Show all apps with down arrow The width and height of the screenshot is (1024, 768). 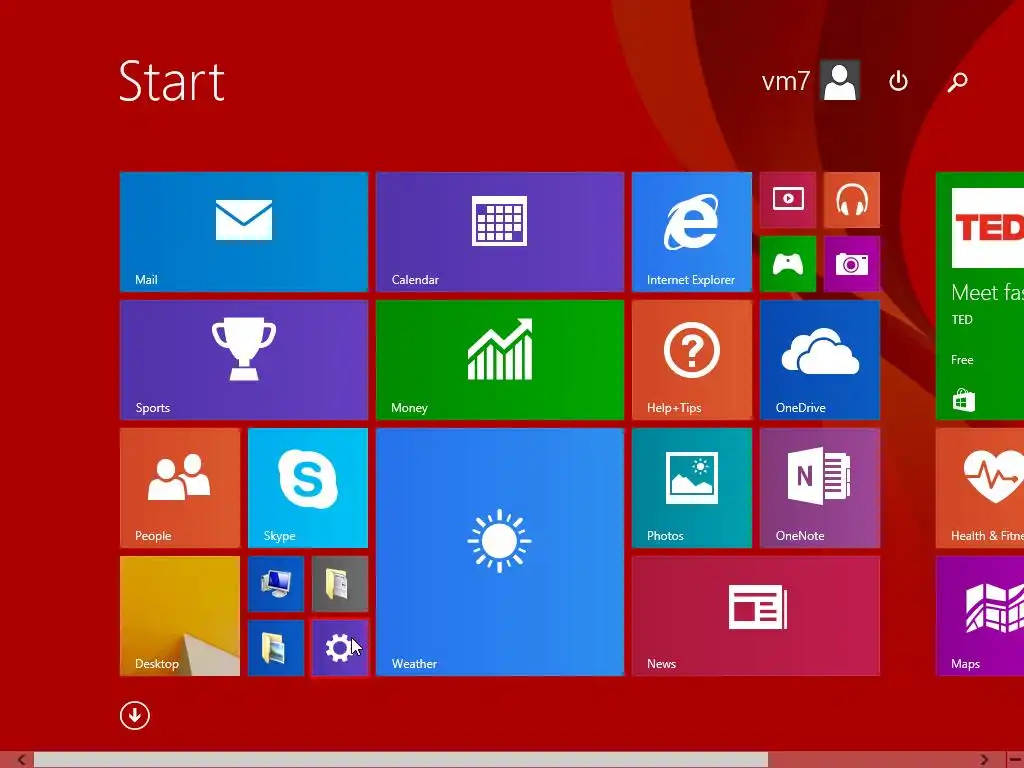135,716
